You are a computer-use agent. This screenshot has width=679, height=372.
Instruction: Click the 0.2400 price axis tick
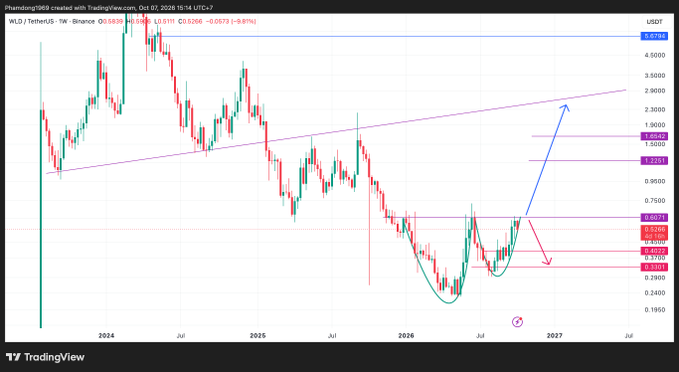coord(655,293)
